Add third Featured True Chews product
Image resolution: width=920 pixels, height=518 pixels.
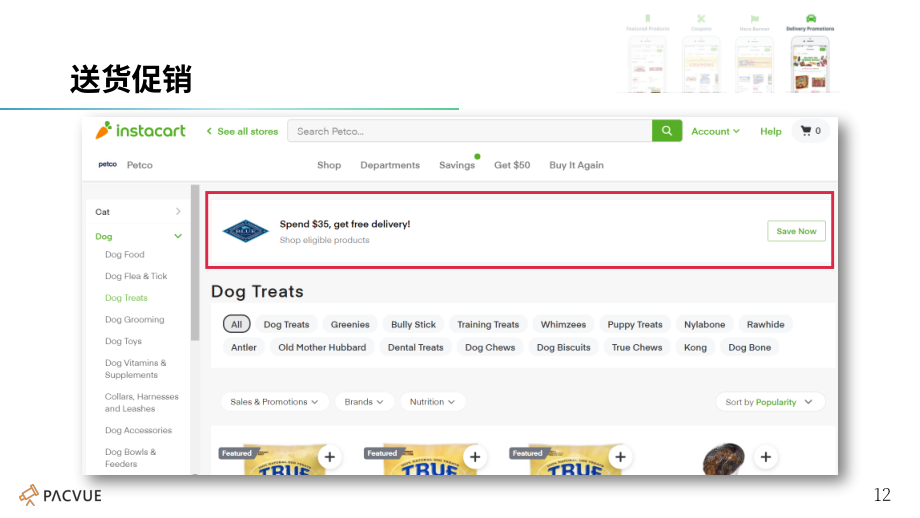click(x=620, y=457)
